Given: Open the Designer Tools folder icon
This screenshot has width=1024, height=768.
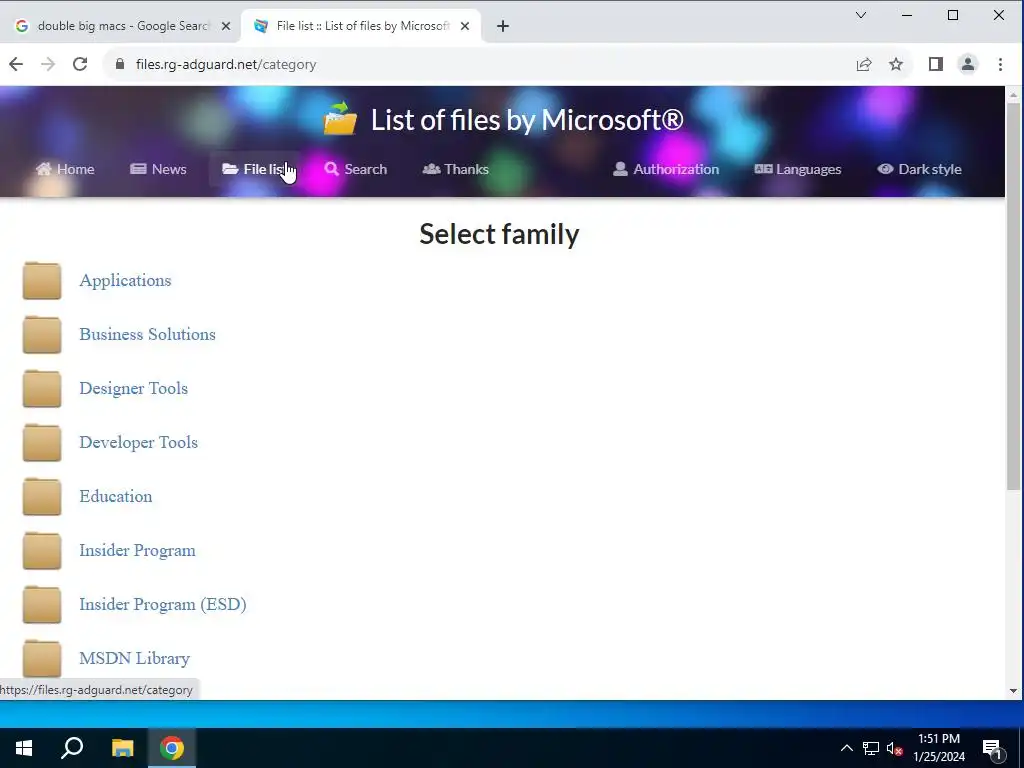Looking at the screenshot, I should click(42, 389).
